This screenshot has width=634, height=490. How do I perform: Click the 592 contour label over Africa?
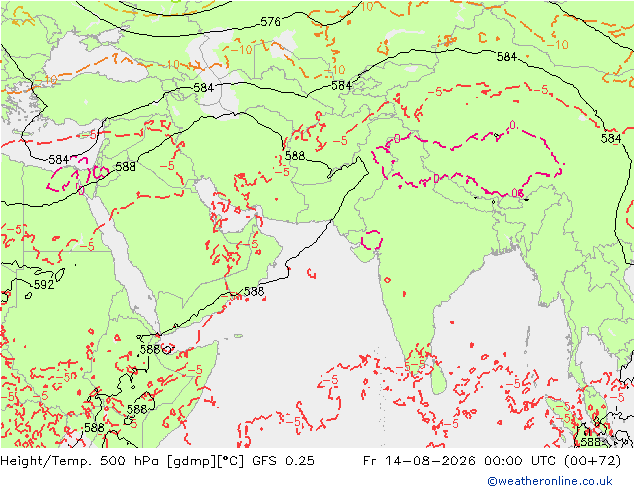[x=44, y=285]
